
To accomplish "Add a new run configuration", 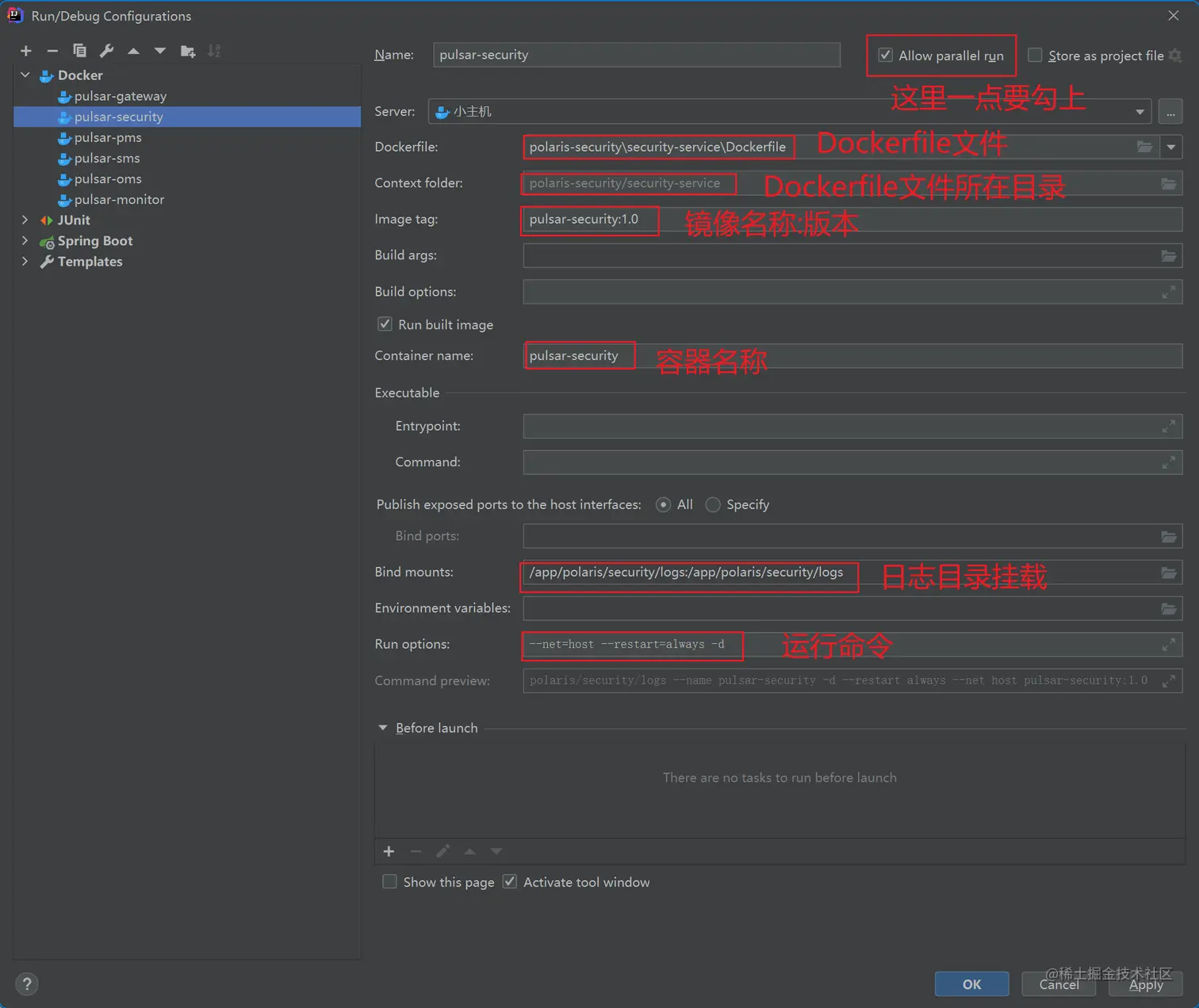I will click(x=26, y=51).
